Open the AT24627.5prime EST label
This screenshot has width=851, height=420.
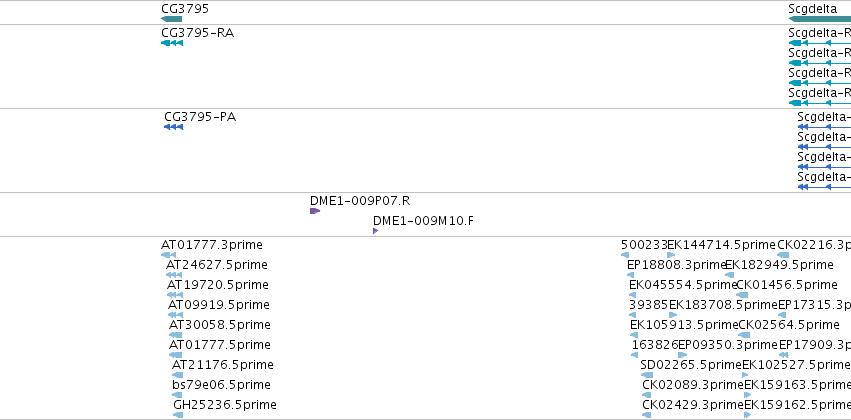tap(216, 265)
